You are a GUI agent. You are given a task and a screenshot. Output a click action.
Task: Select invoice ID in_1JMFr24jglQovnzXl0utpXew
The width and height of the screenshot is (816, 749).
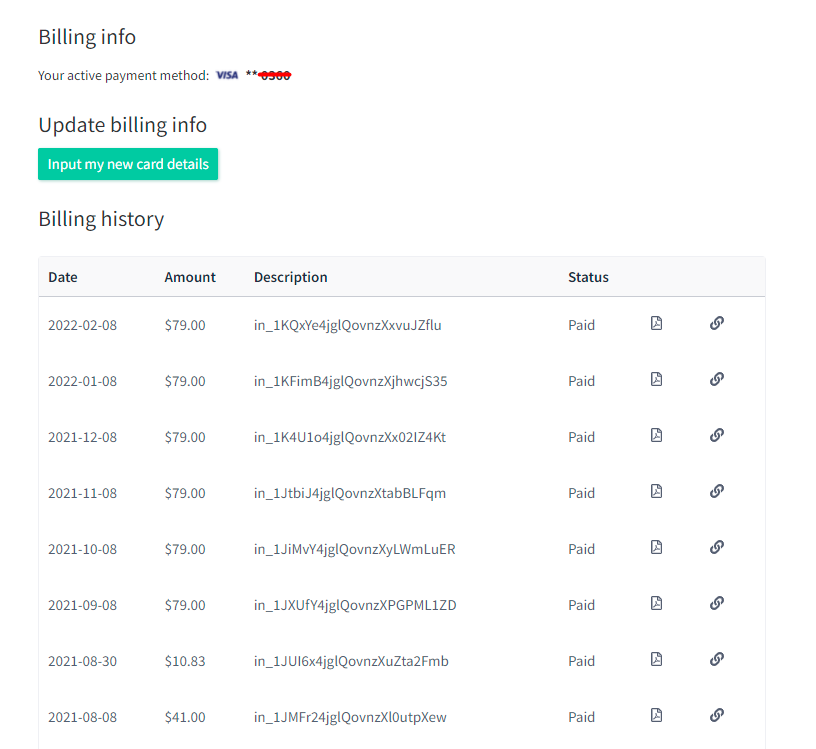pyautogui.click(x=350, y=718)
